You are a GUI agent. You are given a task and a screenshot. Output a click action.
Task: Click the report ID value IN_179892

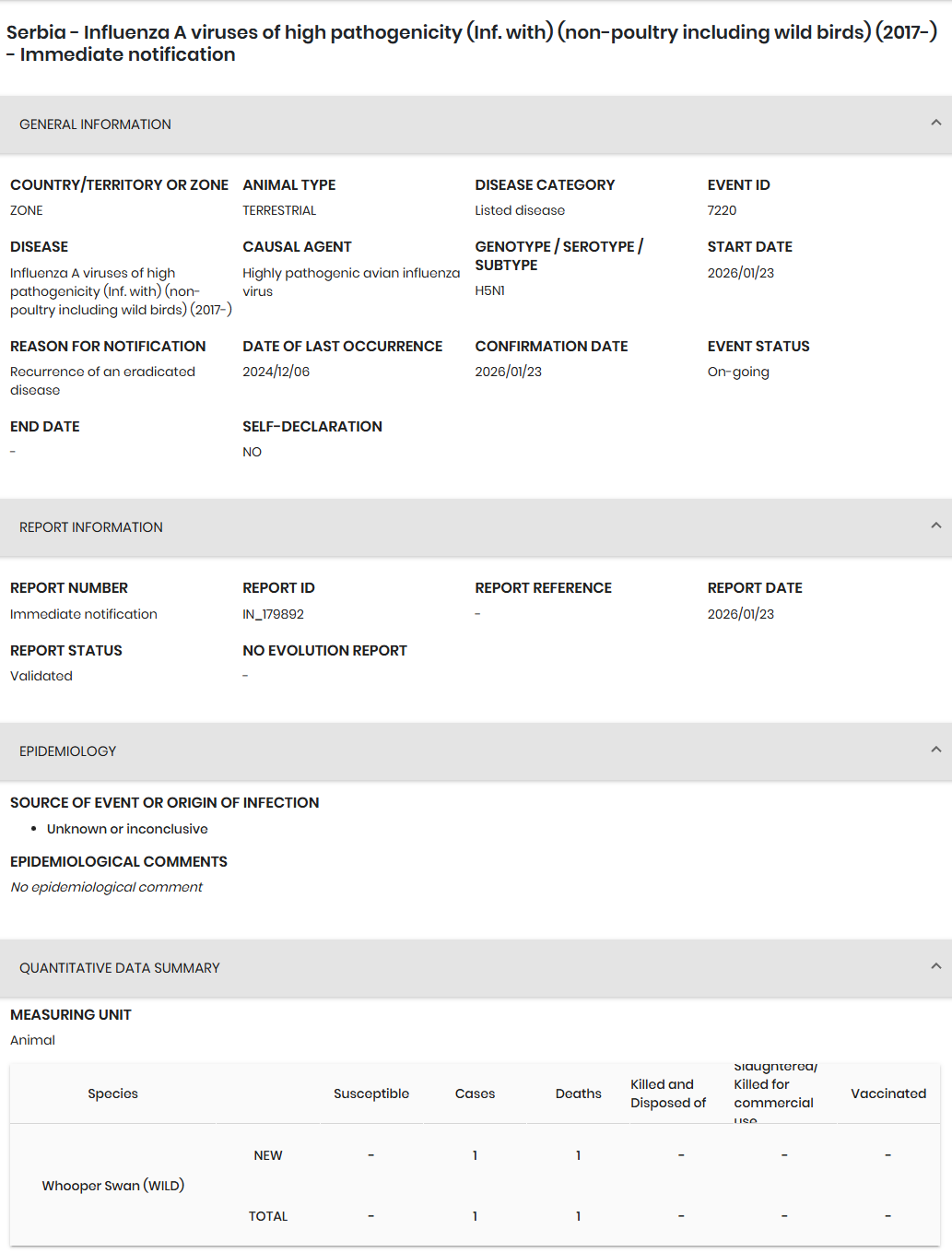click(x=274, y=614)
